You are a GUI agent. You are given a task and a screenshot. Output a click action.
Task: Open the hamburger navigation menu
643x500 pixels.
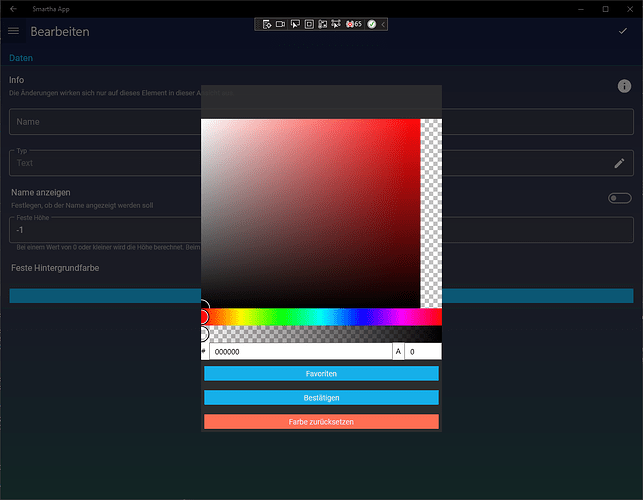coord(14,31)
